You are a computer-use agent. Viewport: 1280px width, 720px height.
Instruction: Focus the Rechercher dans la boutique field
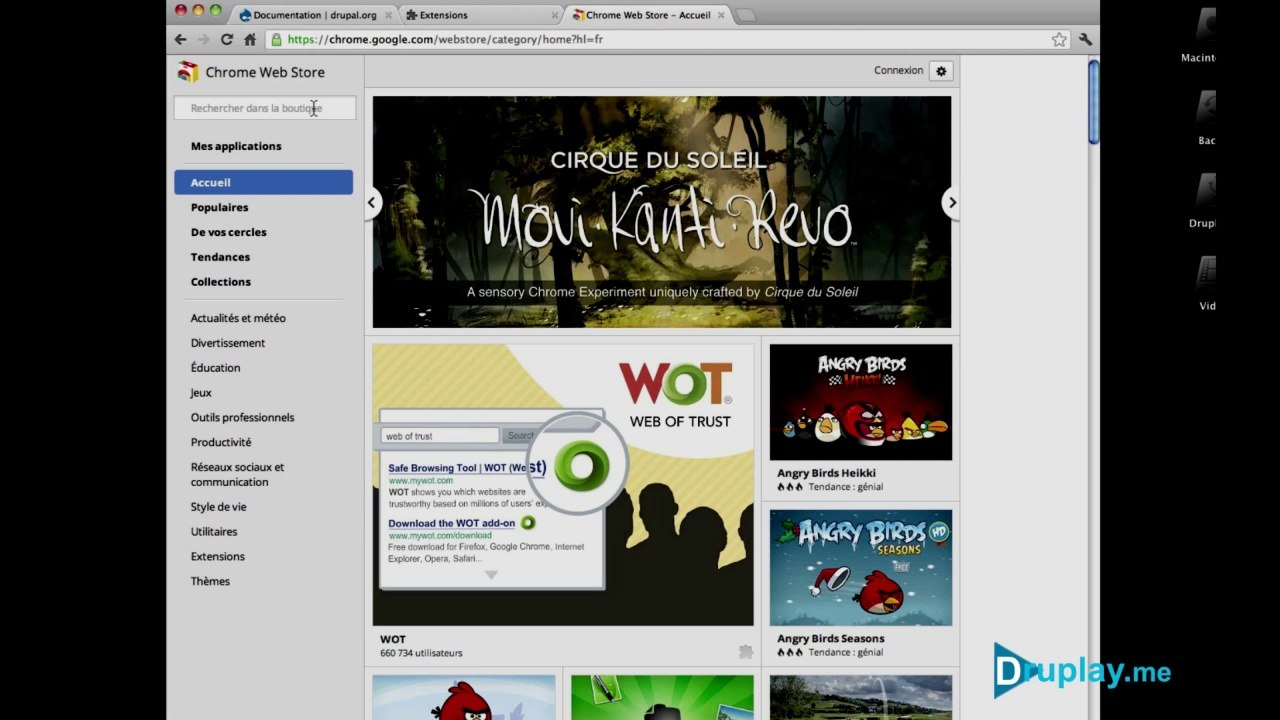point(265,108)
